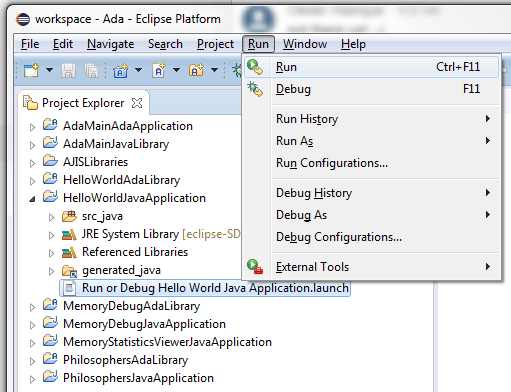Click the Save All toolbar icon

91,70
